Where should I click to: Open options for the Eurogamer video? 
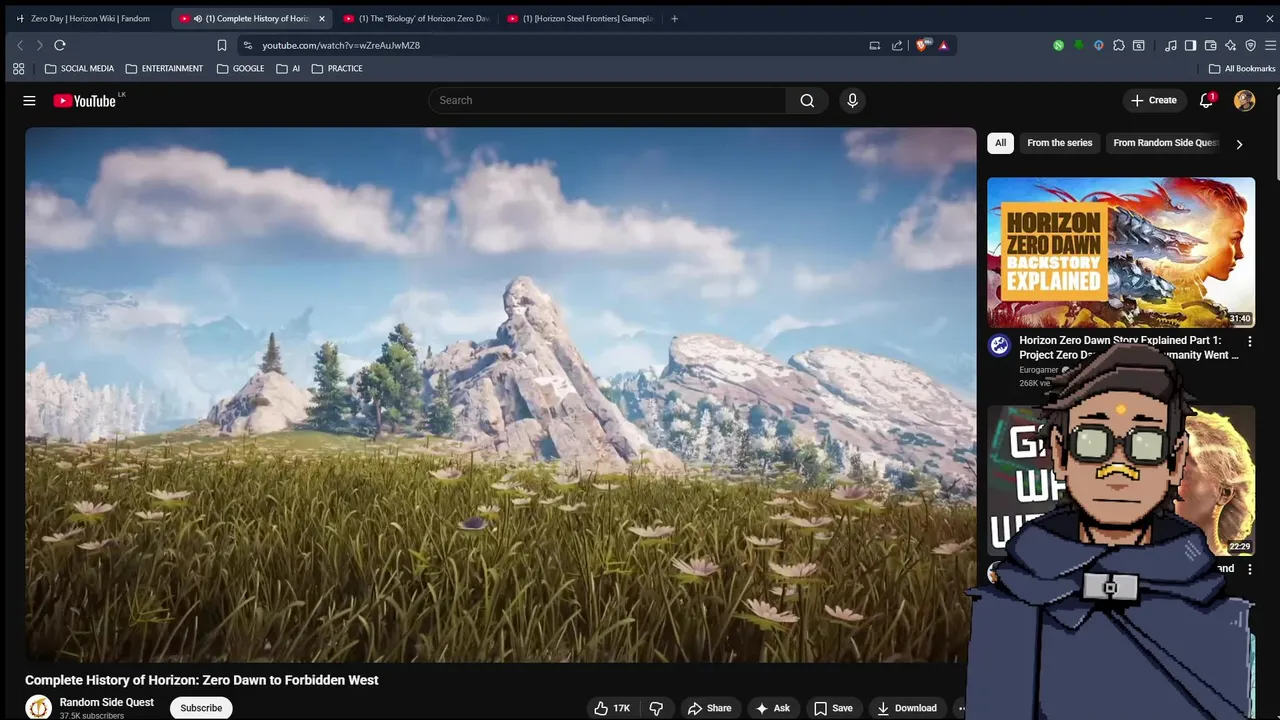[1249, 341]
